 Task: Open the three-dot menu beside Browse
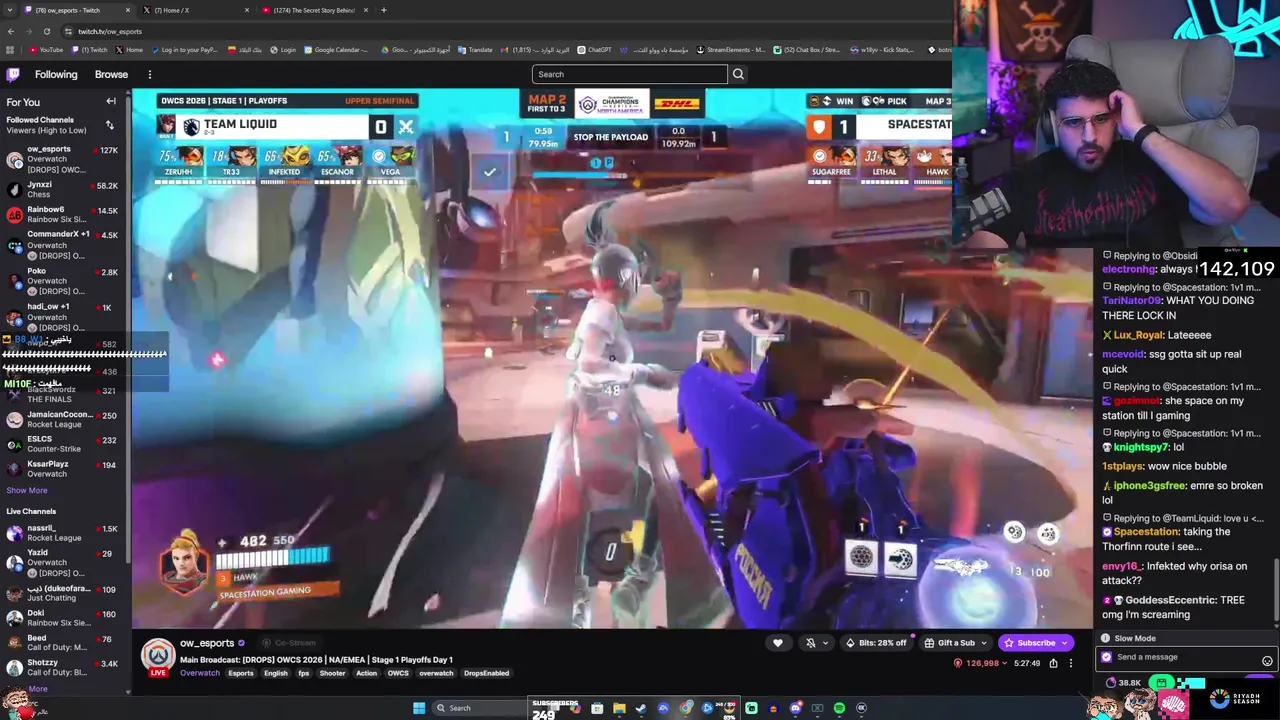[150, 74]
